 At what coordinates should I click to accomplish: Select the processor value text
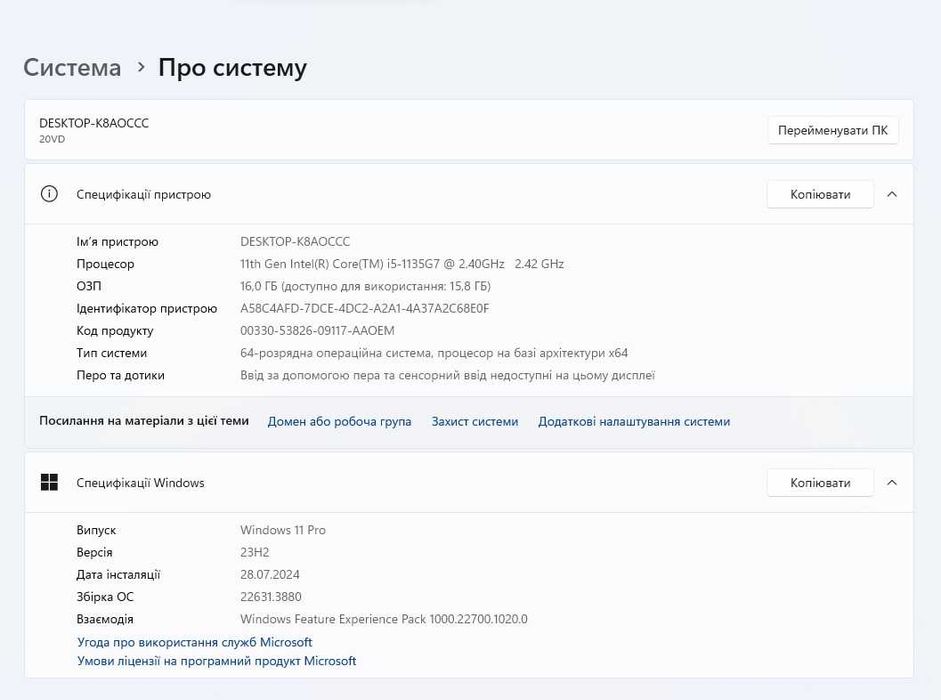click(402, 264)
